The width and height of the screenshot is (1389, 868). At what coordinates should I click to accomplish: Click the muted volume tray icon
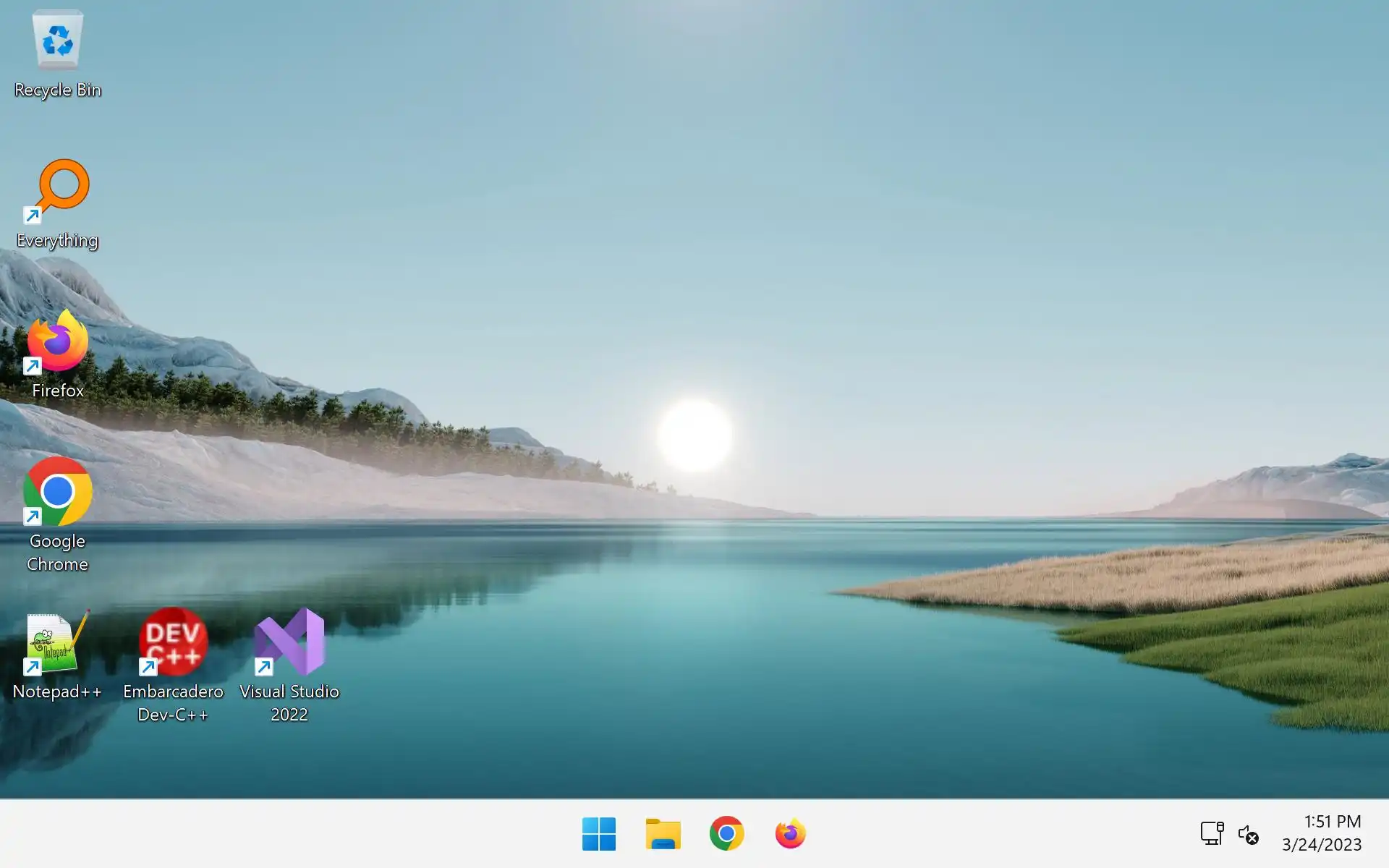click(x=1248, y=834)
